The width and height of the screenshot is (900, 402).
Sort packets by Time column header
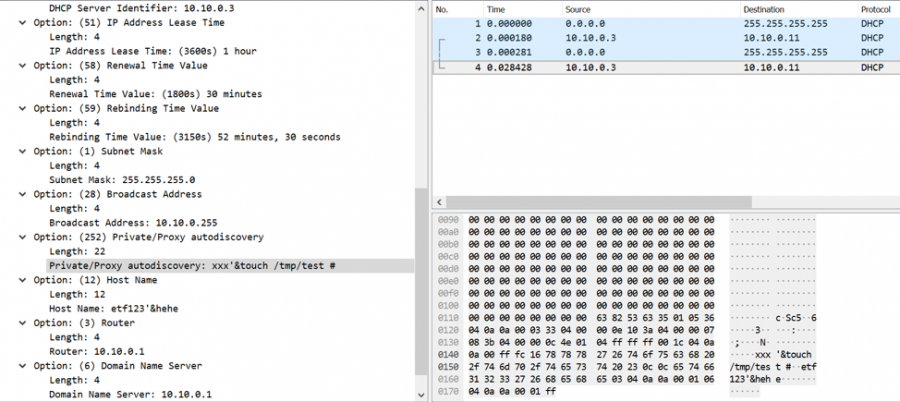pos(498,8)
